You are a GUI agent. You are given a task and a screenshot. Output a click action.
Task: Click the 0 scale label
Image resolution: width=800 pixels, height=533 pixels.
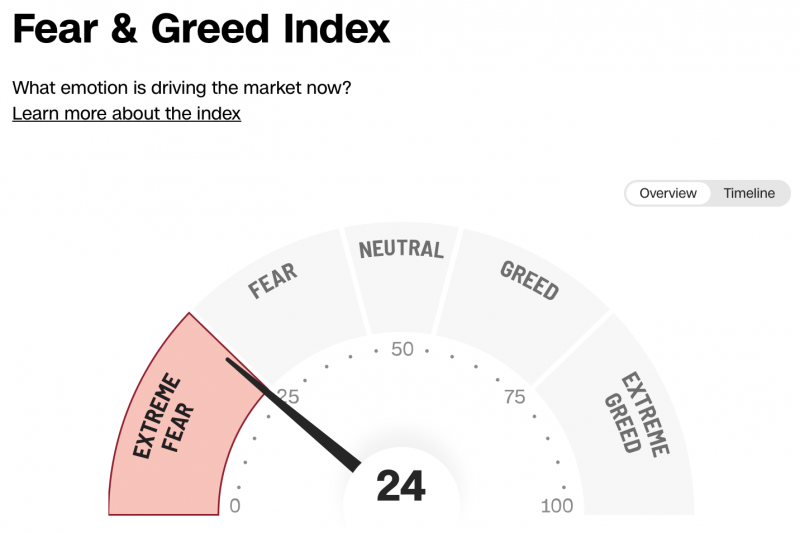click(x=235, y=506)
